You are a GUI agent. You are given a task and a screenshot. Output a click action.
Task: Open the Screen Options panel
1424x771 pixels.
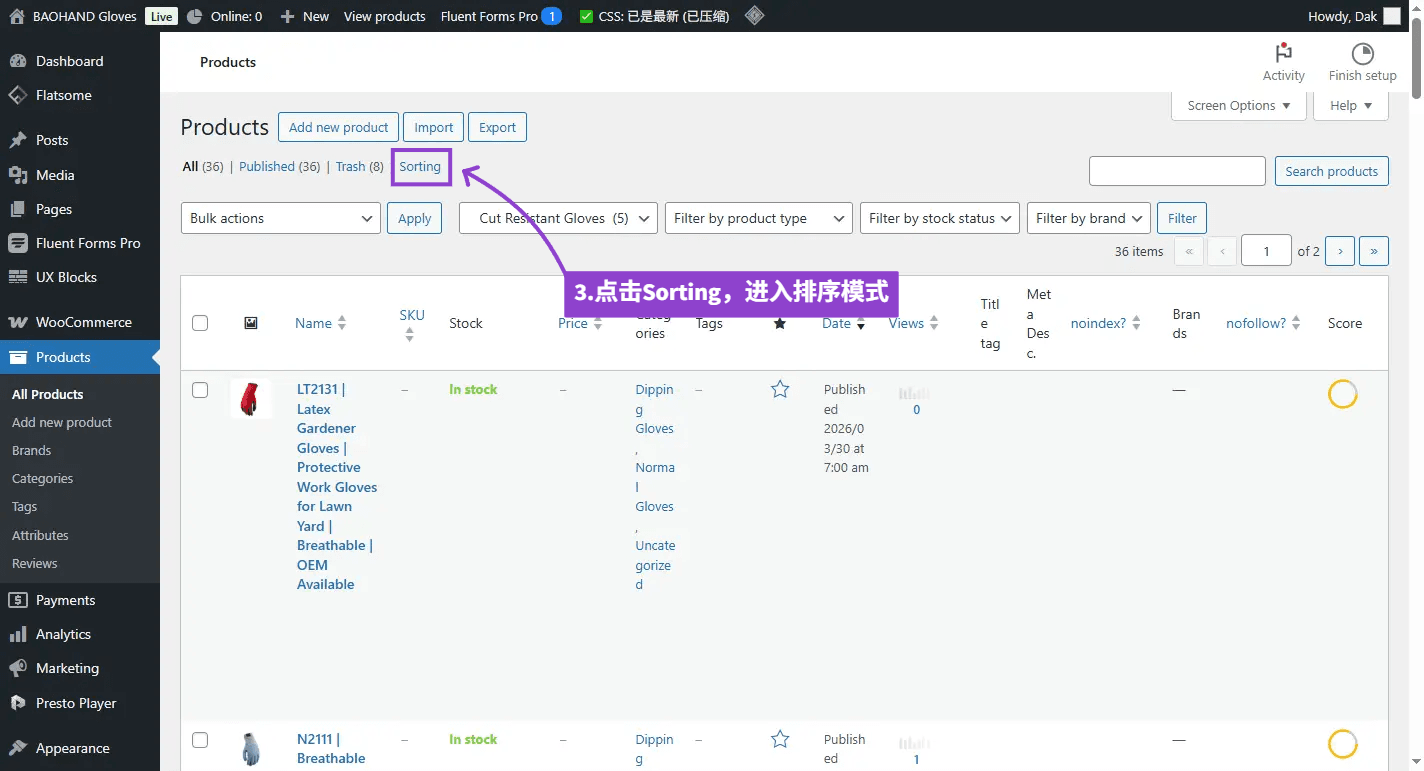click(x=1238, y=105)
